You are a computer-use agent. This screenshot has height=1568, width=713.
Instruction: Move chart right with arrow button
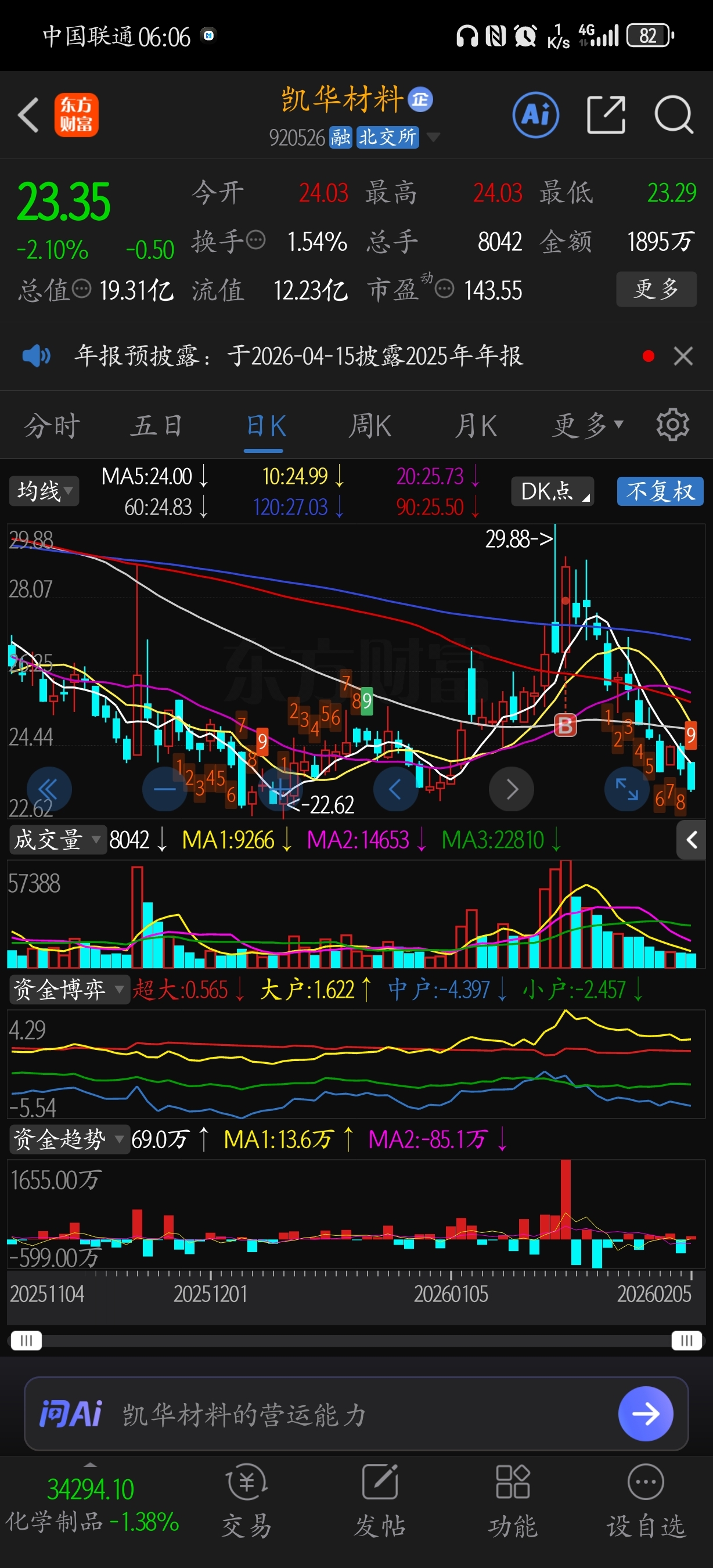click(512, 789)
